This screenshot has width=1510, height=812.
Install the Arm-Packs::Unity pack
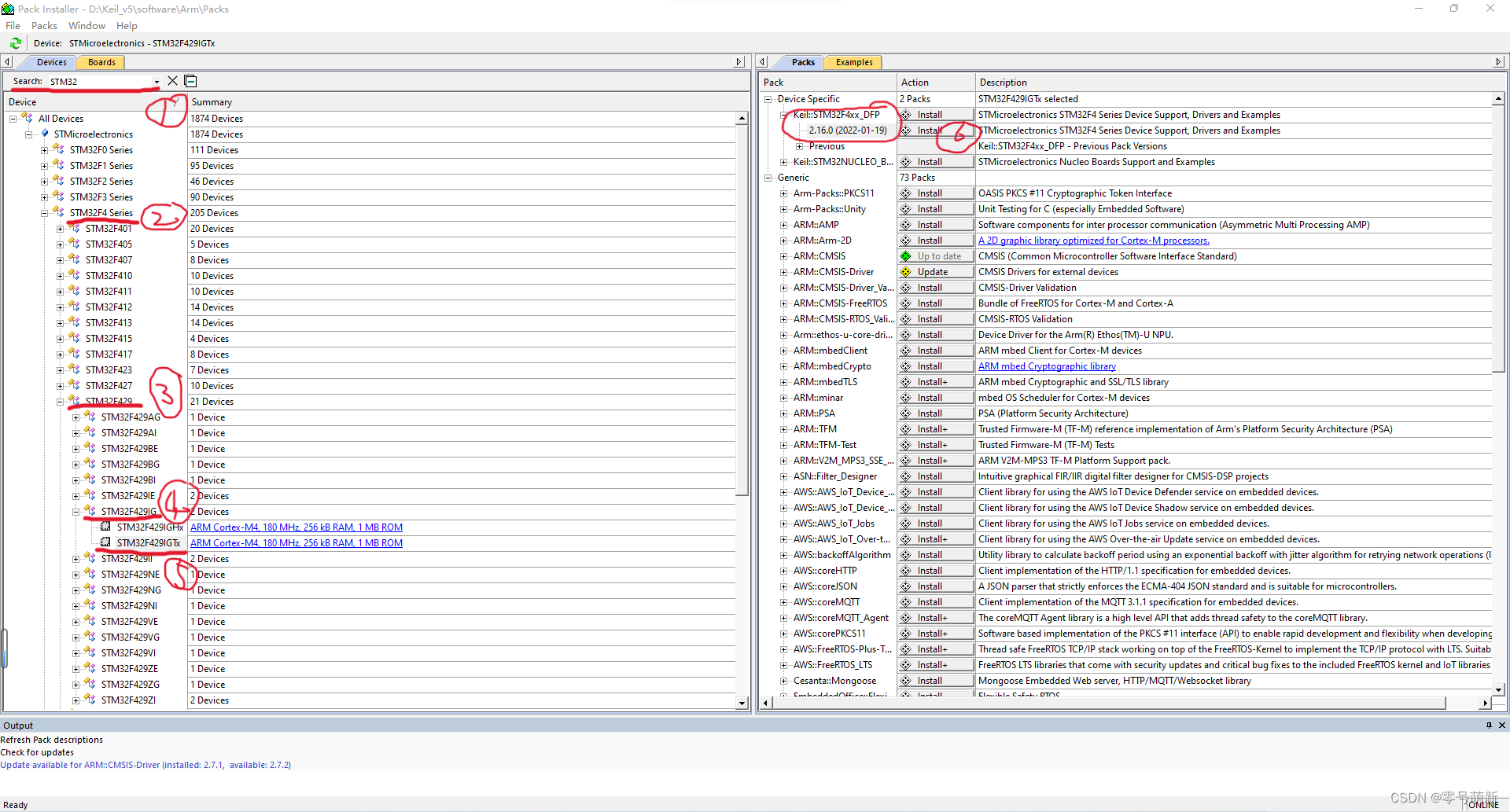click(936, 209)
